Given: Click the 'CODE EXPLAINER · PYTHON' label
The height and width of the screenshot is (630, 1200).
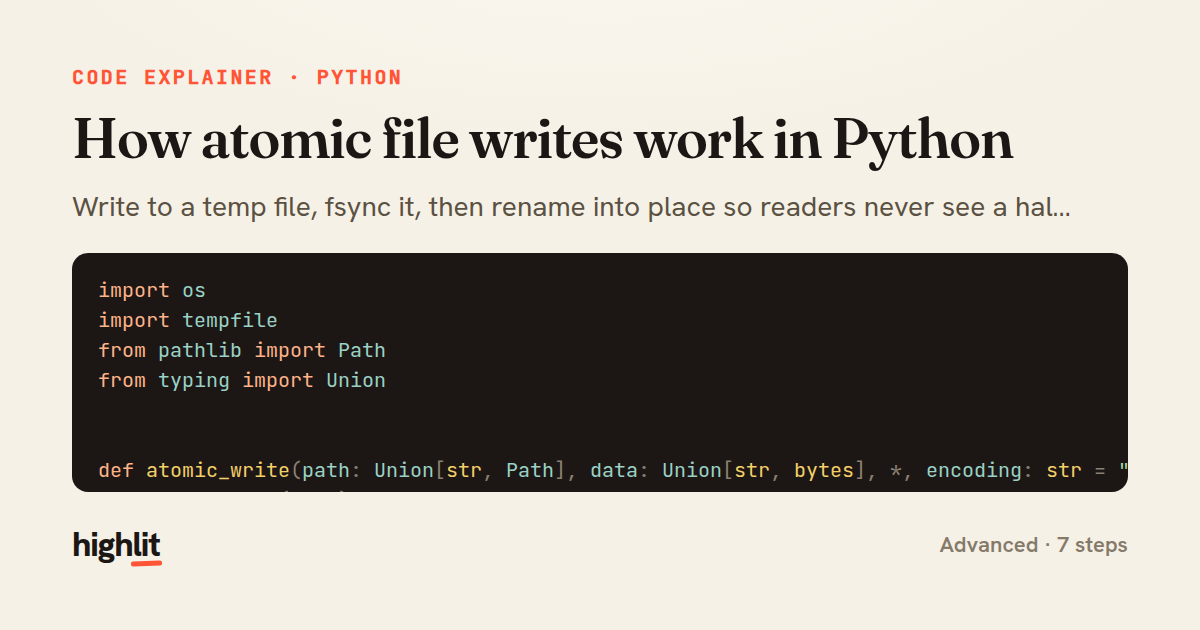Looking at the screenshot, I should click(237, 78).
